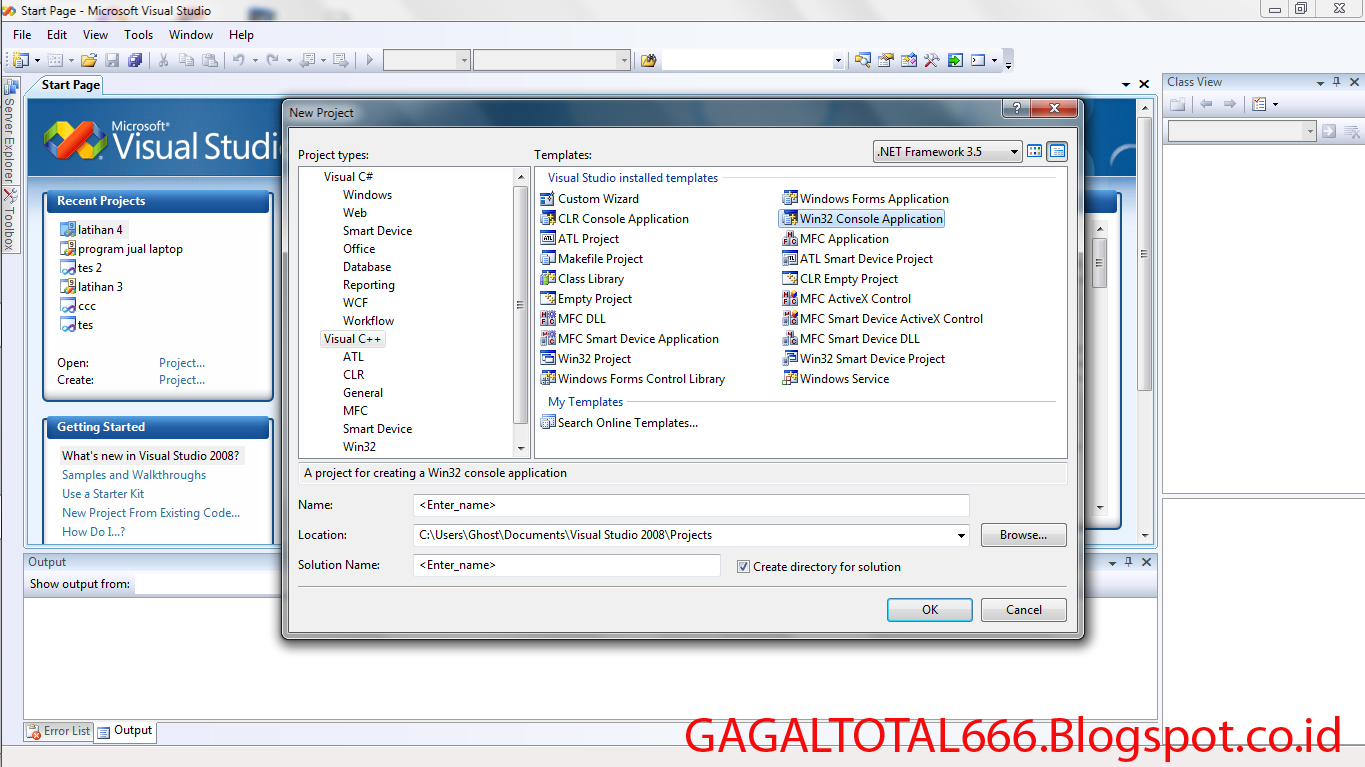Open the Server Explorer side tab

(x=9, y=130)
